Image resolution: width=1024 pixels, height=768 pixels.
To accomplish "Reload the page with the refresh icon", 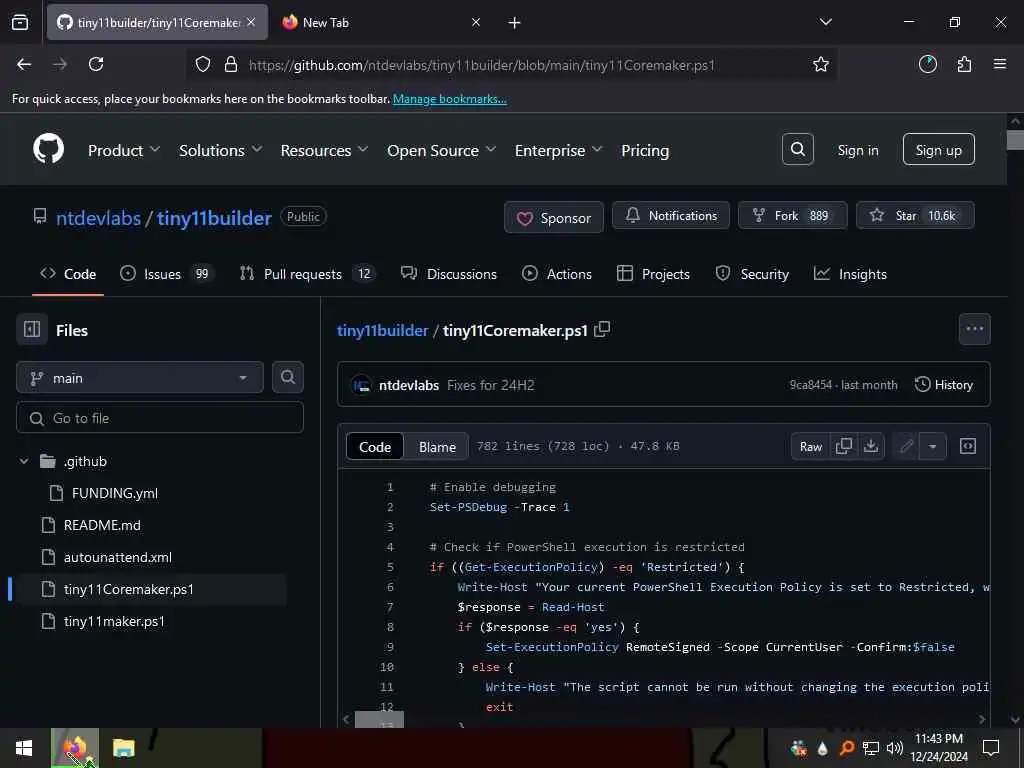I will (96, 64).
